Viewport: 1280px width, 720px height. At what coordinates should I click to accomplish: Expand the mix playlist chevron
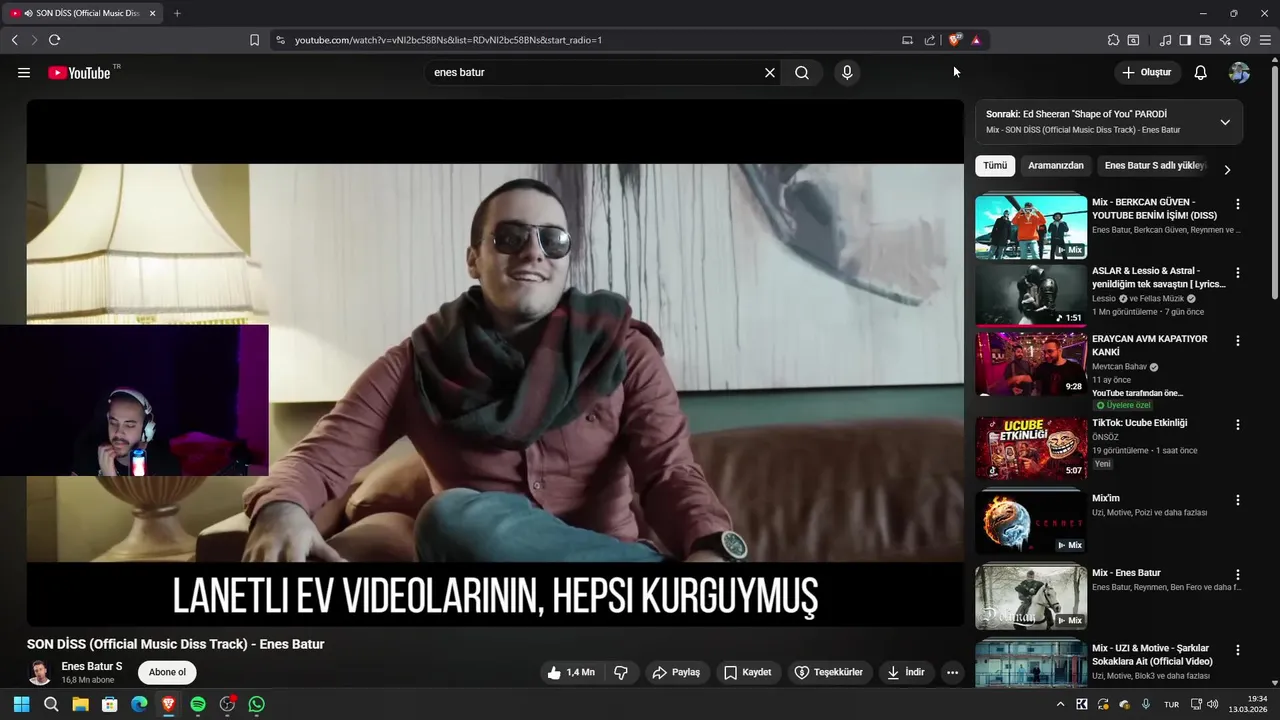click(x=1225, y=122)
